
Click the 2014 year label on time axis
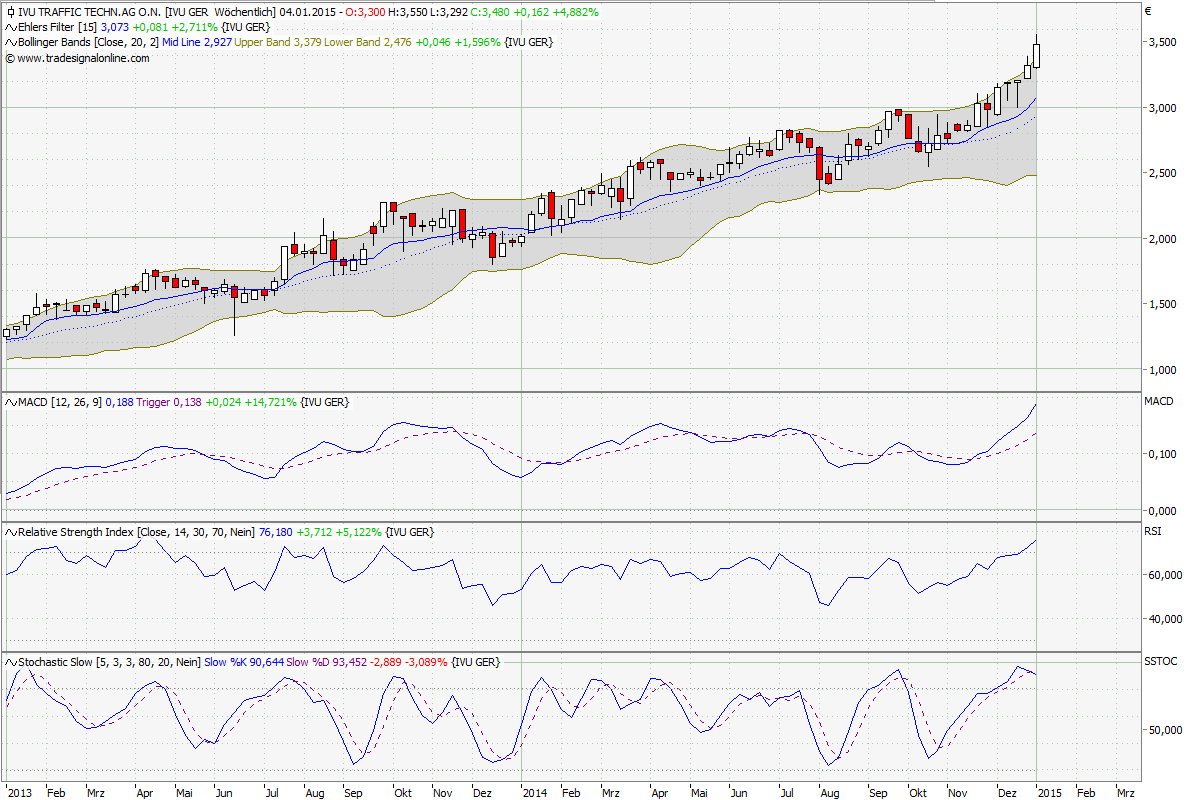pyautogui.click(x=535, y=792)
